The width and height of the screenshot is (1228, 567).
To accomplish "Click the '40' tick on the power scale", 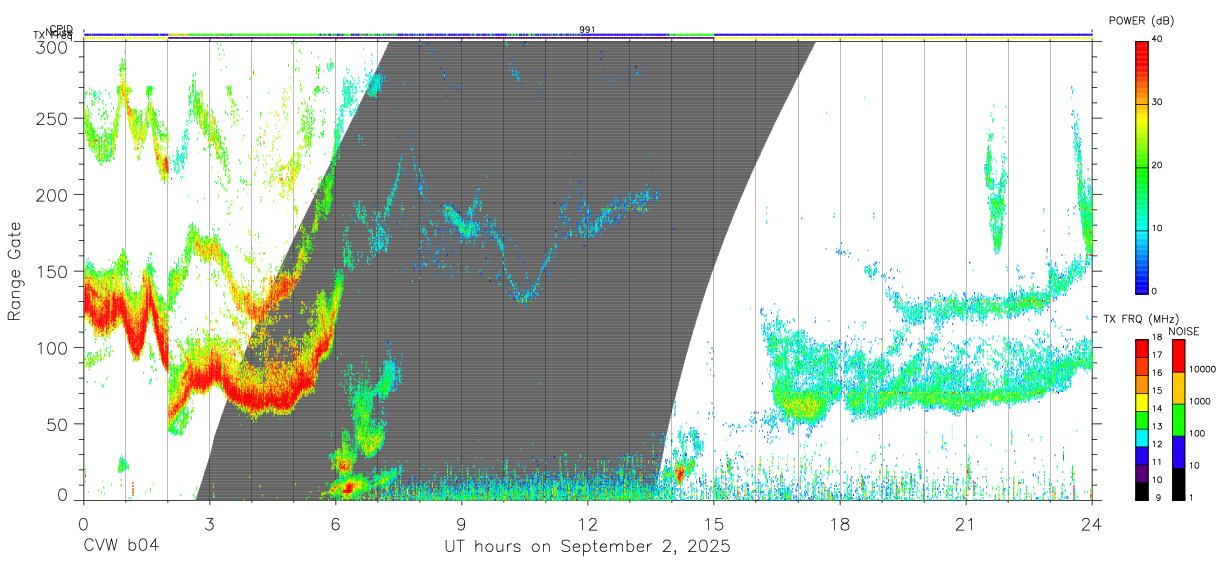I will tap(1158, 39).
